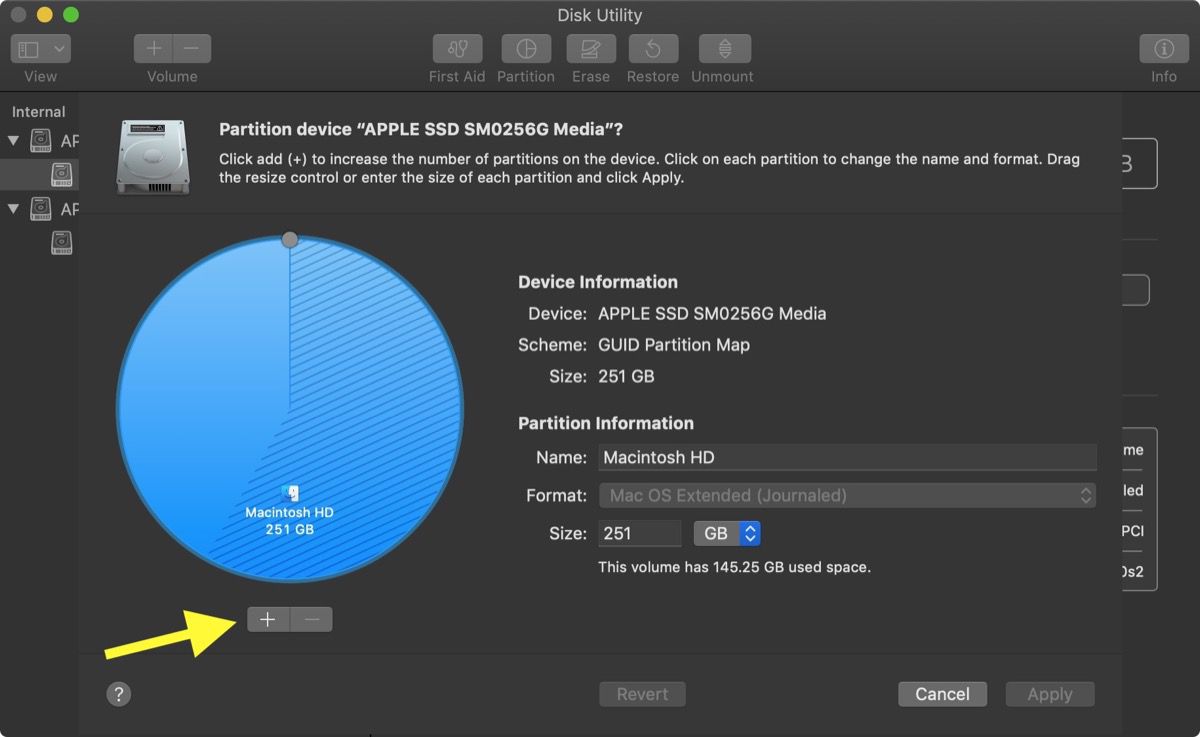Click the Restore toolbar icon
Screen dimensions: 1200x737
coord(652,48)
